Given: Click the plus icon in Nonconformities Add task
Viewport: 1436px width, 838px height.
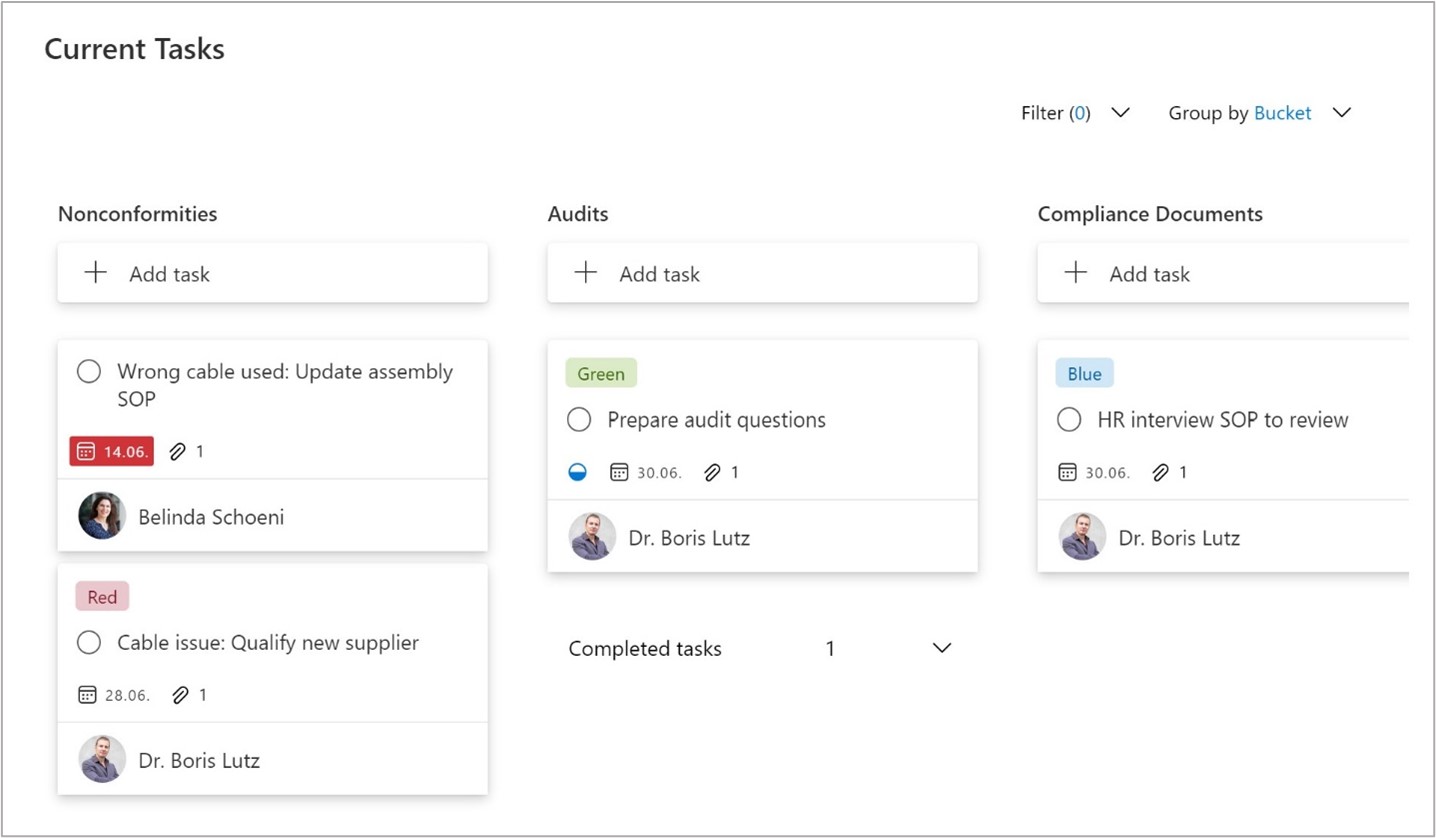Looking at the screenshot, I should [95, 273].
